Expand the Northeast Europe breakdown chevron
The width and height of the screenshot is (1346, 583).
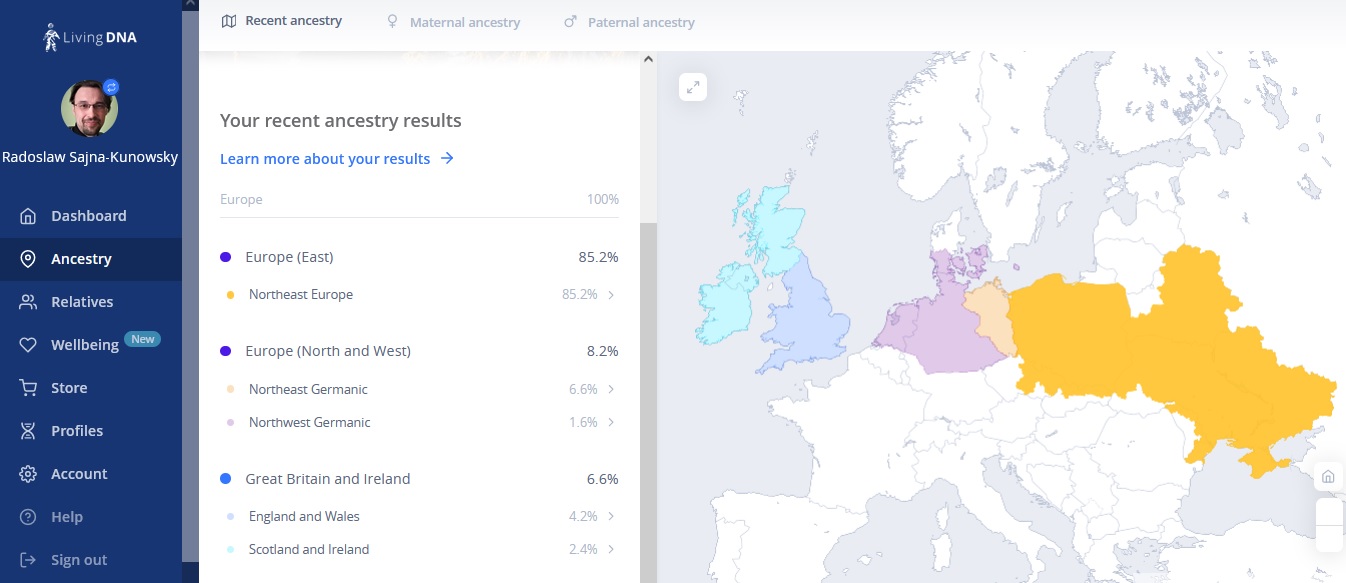(x=611, y=295)
